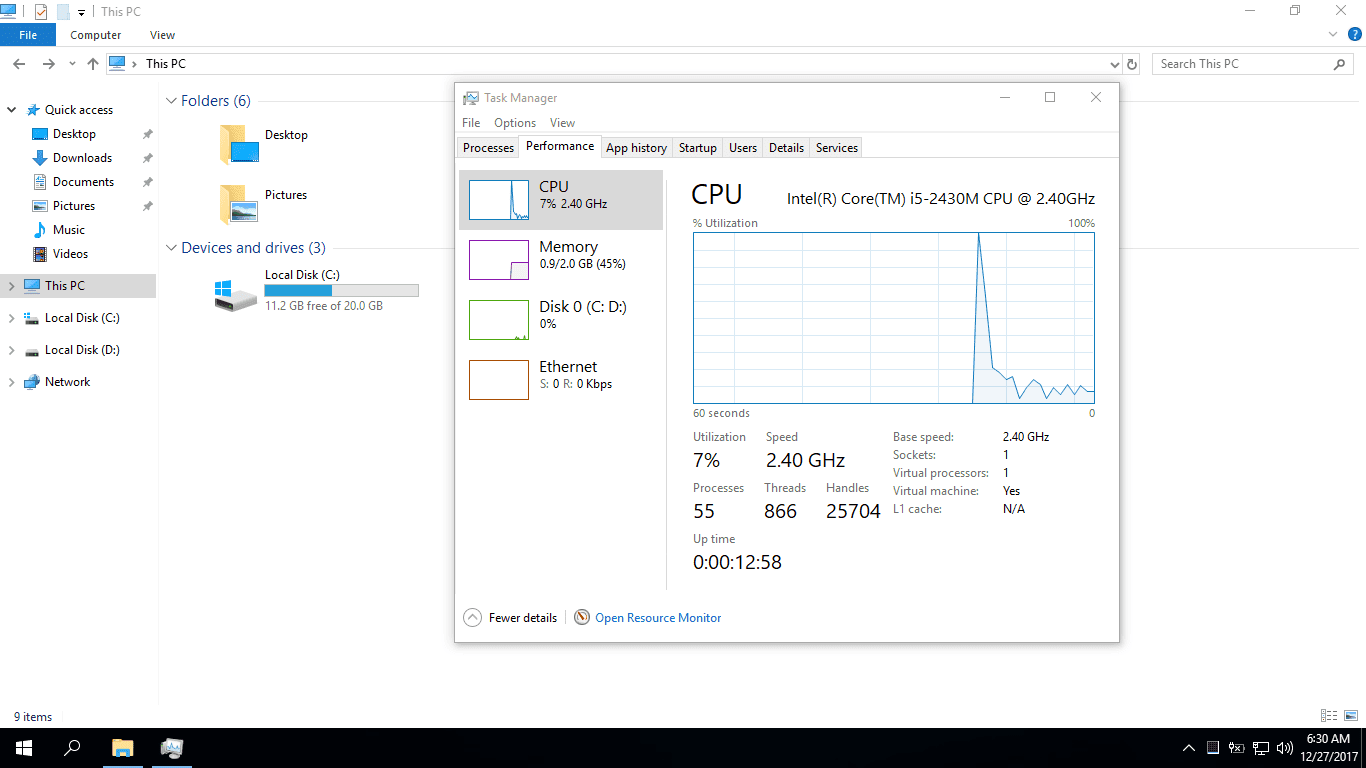Open File tab in File Explorer
The image size is (1366, 768).
pos(28,35)
